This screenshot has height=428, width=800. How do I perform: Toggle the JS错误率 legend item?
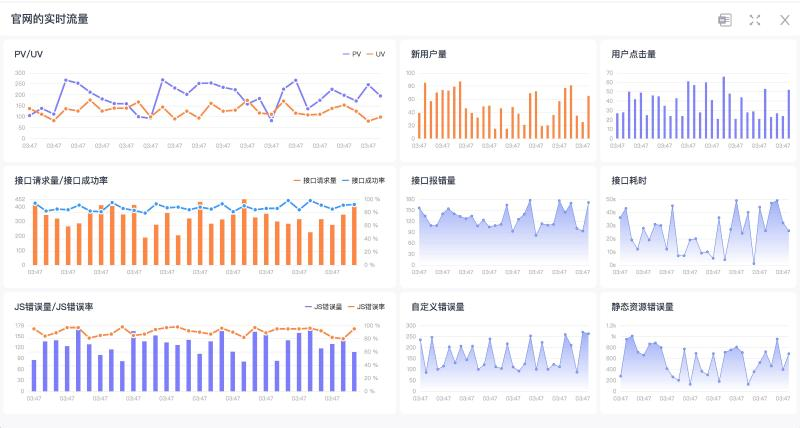(366, 307)
